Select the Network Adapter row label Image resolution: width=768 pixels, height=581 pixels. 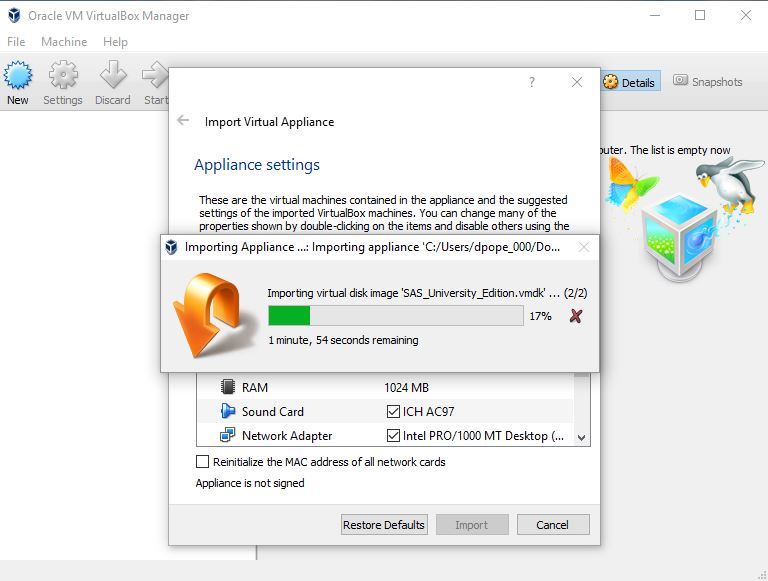click(x=287, y=436)
